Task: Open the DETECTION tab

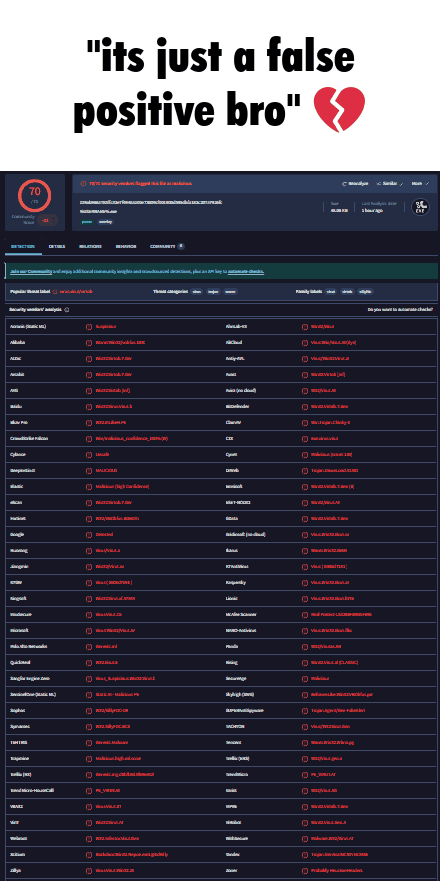Action: point(22,246)
